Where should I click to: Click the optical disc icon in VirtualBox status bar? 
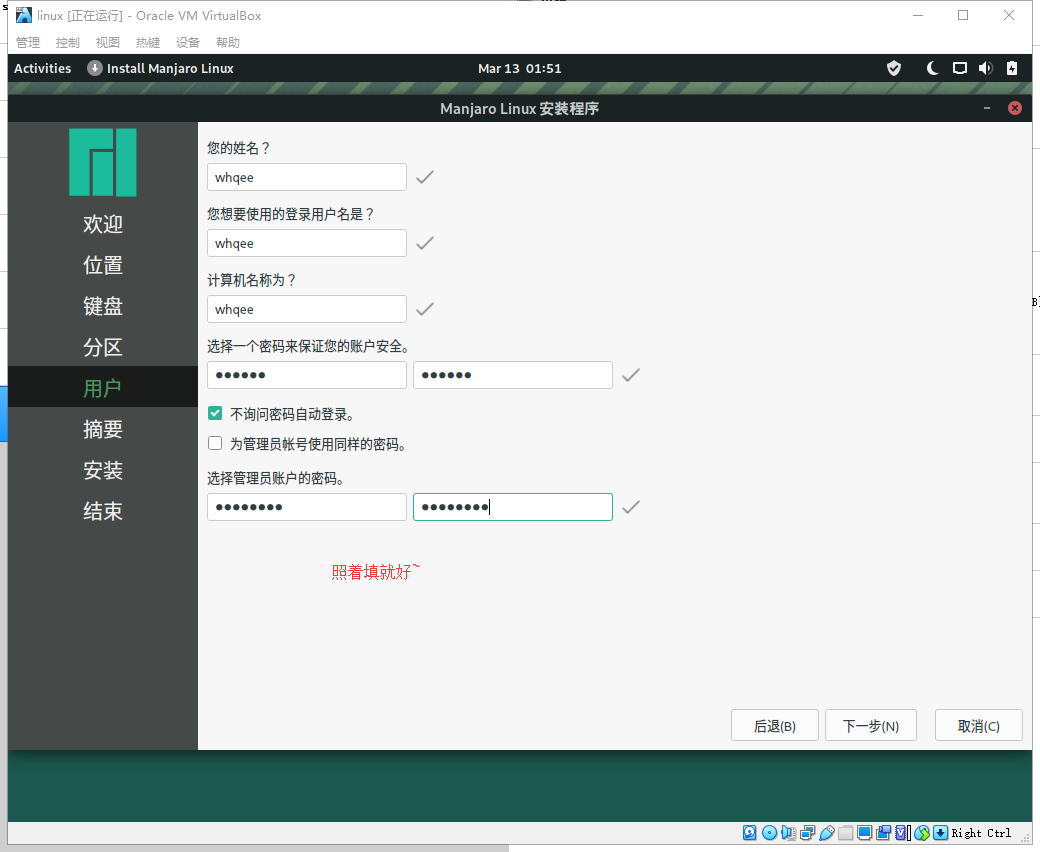tap(769, 833)
